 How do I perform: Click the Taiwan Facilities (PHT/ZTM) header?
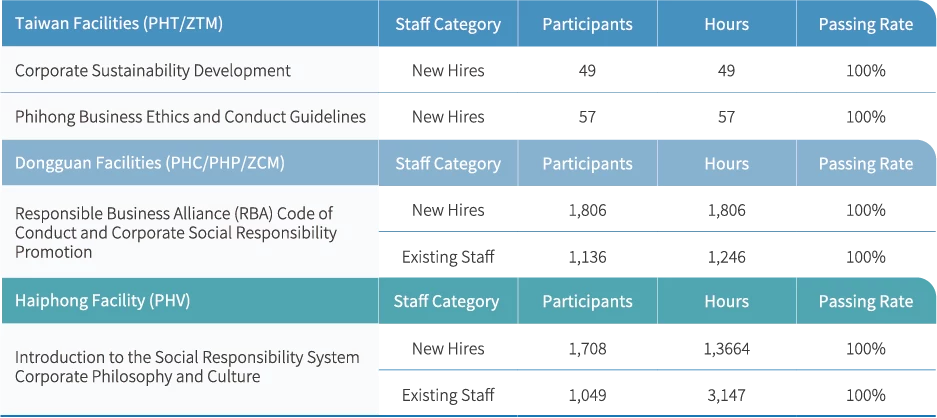[118, 24]
